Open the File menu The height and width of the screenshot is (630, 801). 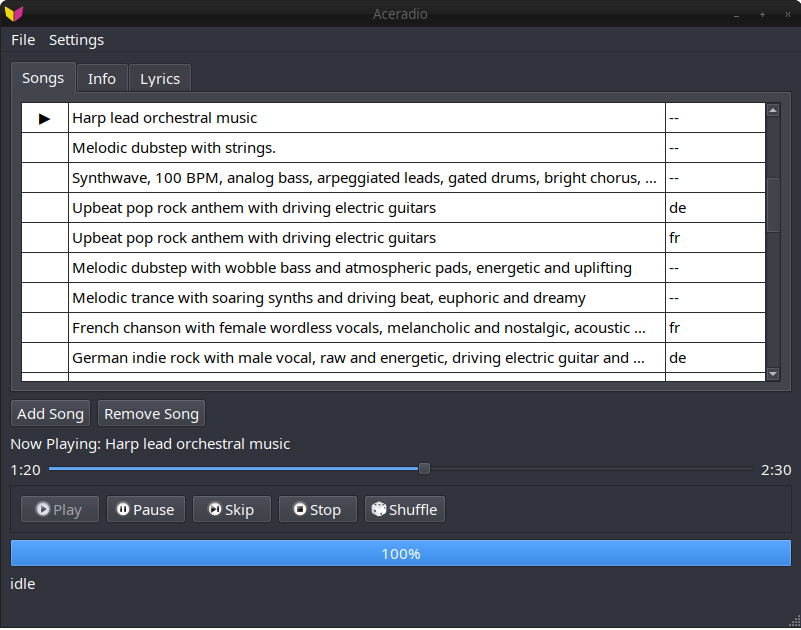(22, 40)
